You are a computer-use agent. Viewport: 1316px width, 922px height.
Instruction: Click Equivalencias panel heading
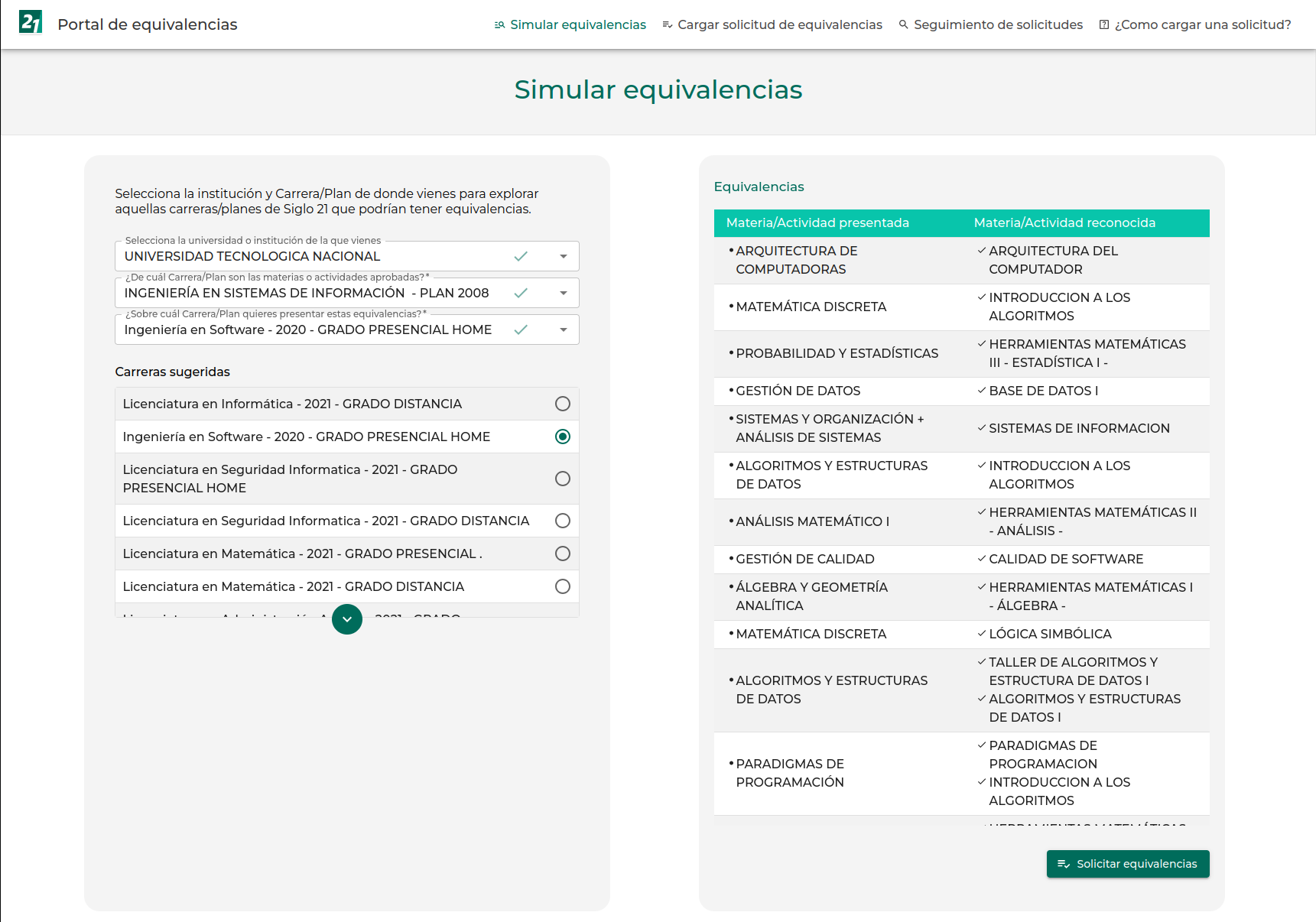[759, 187]
